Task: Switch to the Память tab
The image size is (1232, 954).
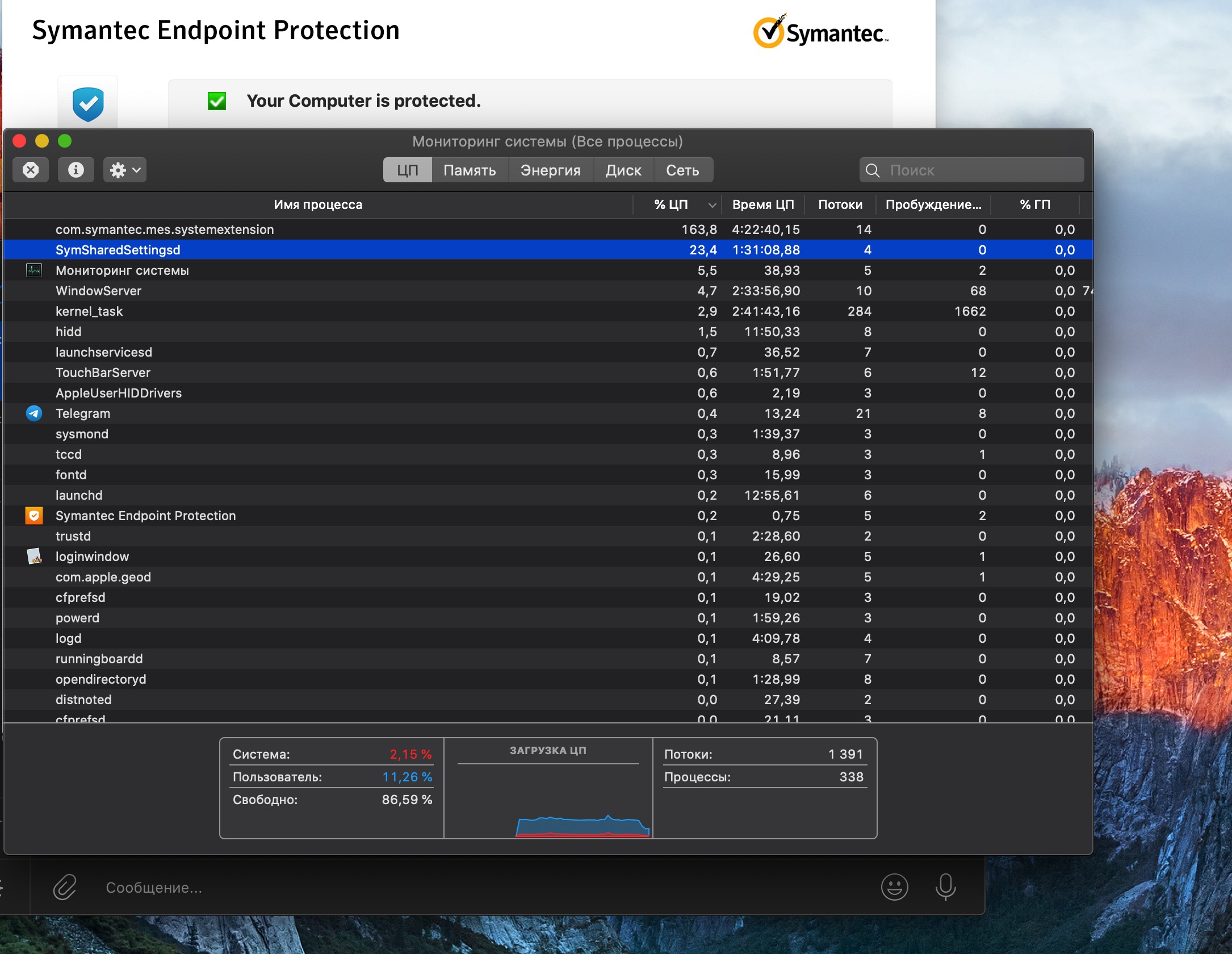Action: [x=470, y=170]
